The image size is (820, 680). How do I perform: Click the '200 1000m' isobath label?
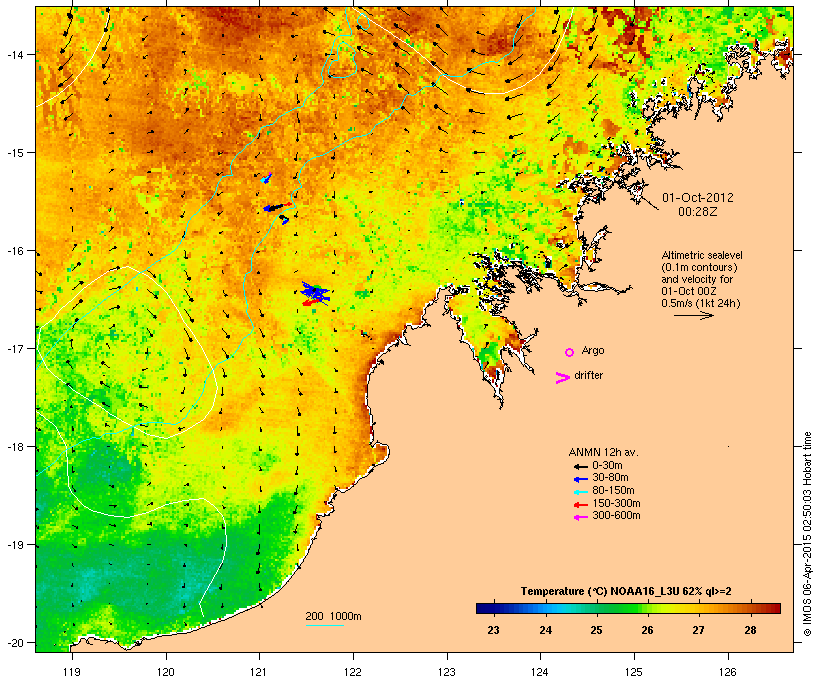tap(333, 616)
